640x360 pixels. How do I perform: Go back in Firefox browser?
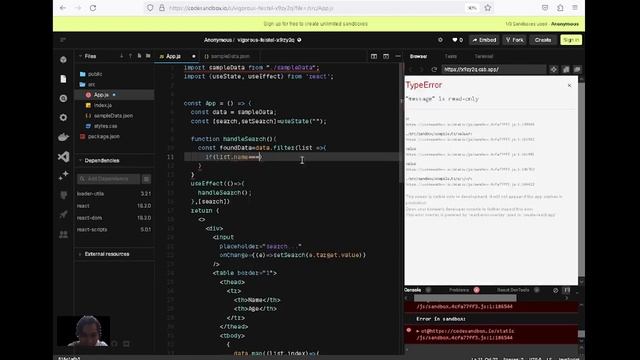[63, 8]
